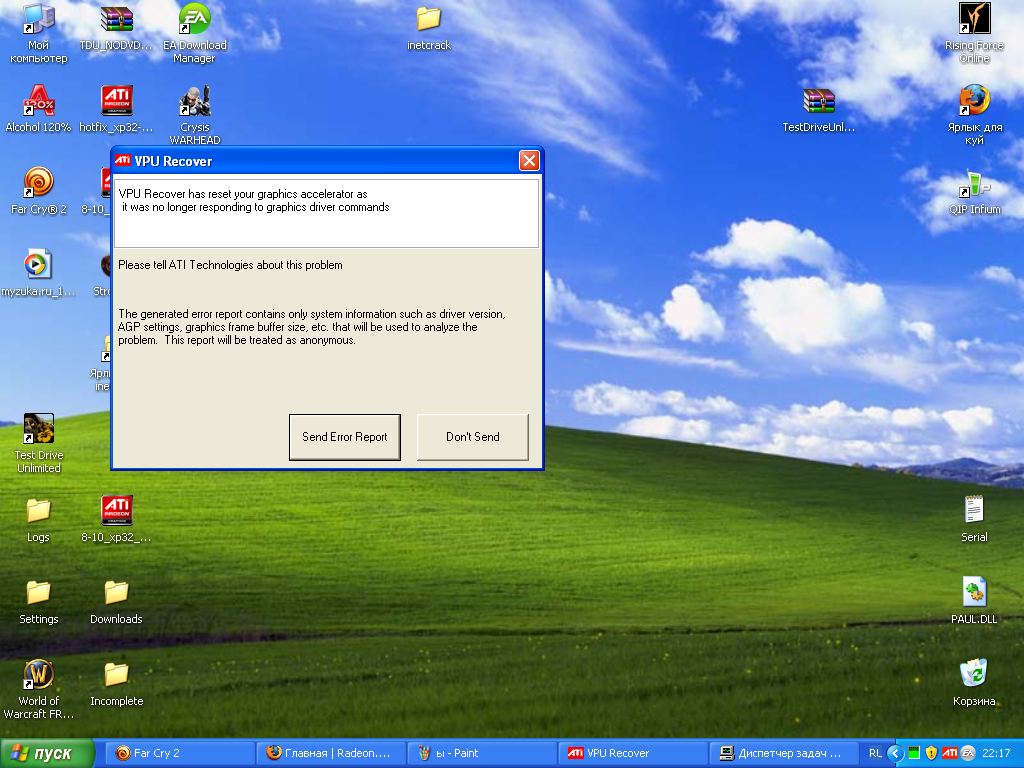Screen dimensions: 1024x768
Task: Open the Incomplete folder
Action: click(x=116, y=684)
